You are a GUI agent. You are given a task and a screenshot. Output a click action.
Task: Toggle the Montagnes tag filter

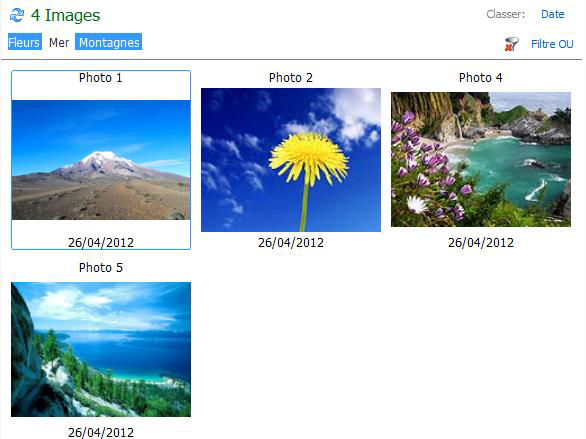tap(109, 42)
